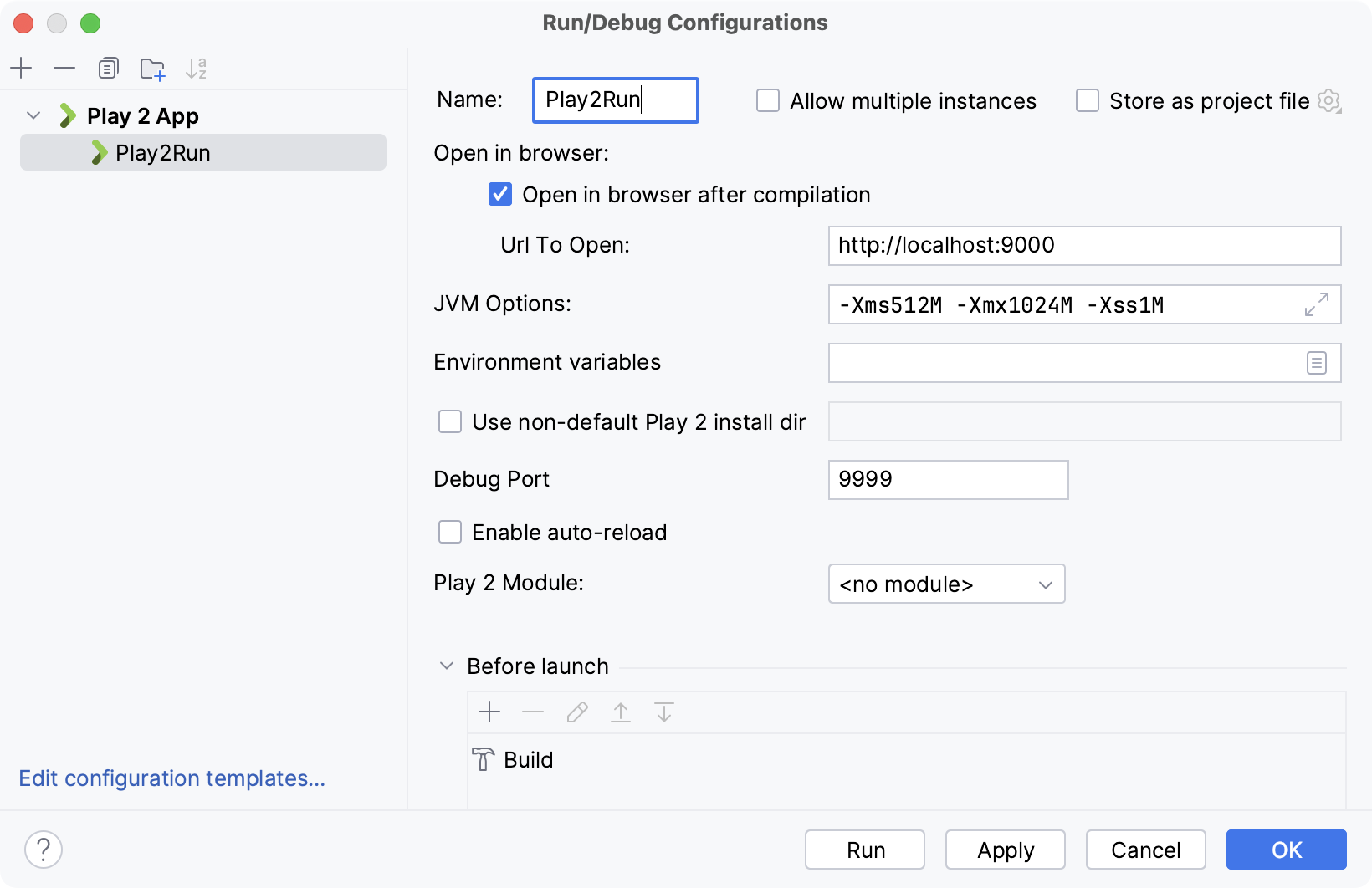
Task: Create a new configuration folder
Action: [152, 69]
